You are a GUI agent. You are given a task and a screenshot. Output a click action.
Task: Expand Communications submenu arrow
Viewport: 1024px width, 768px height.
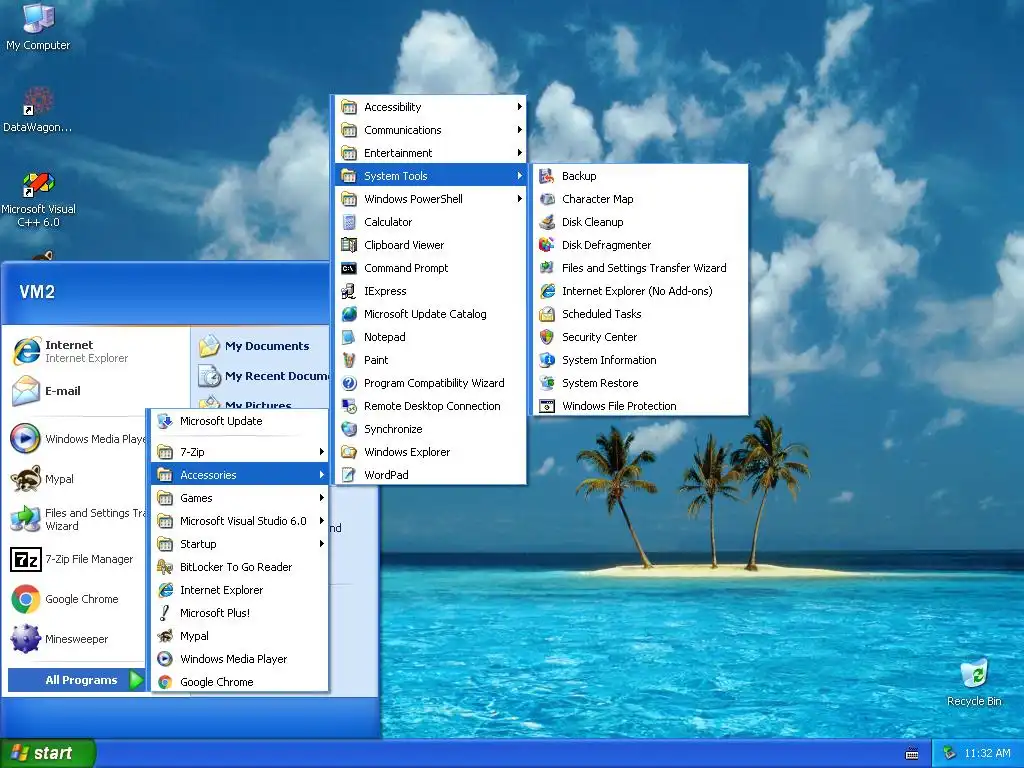click(520, 130)
